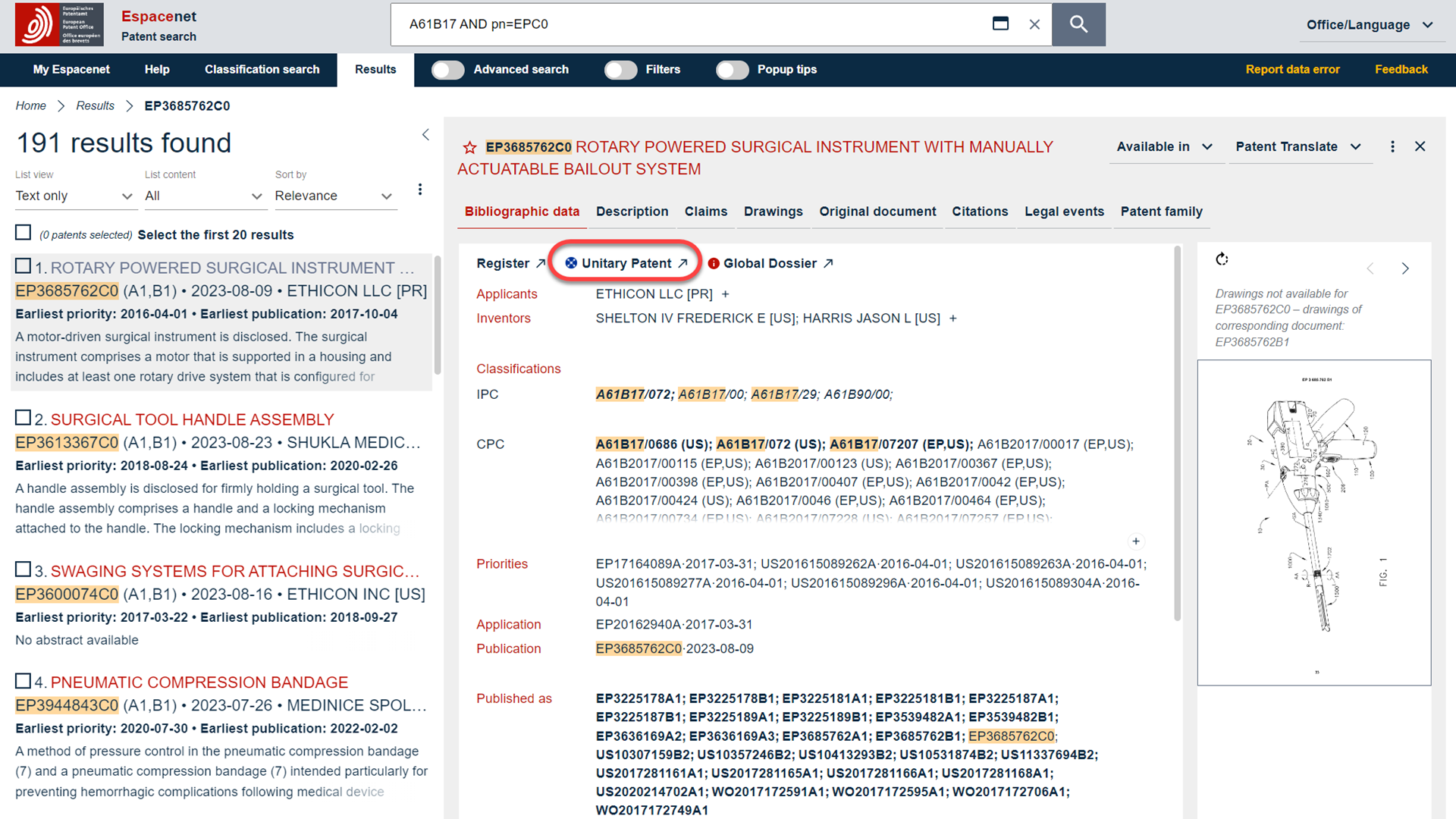
Task: Expand the Available in dropdown
Action: 1164,147
